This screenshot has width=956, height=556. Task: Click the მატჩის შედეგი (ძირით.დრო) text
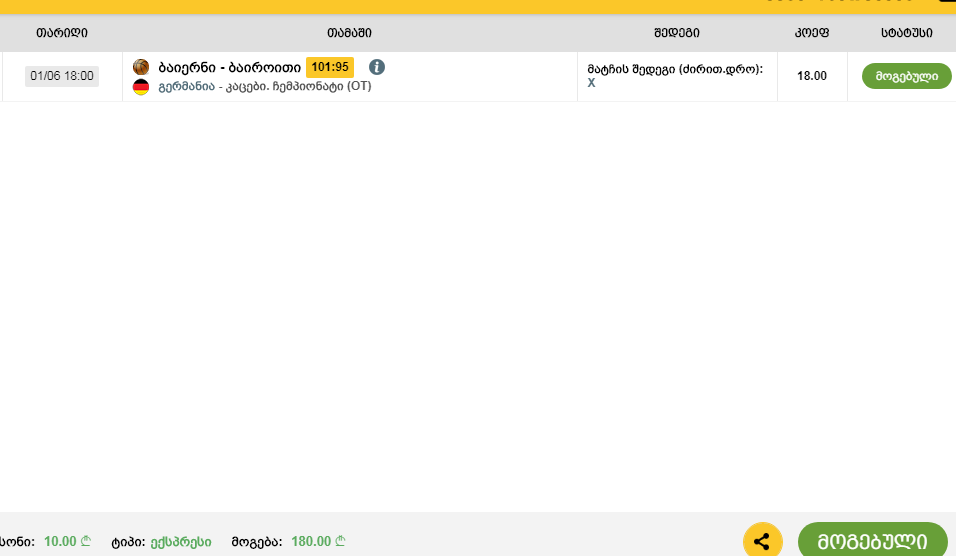pyautogui.click(x=676, y=70)
